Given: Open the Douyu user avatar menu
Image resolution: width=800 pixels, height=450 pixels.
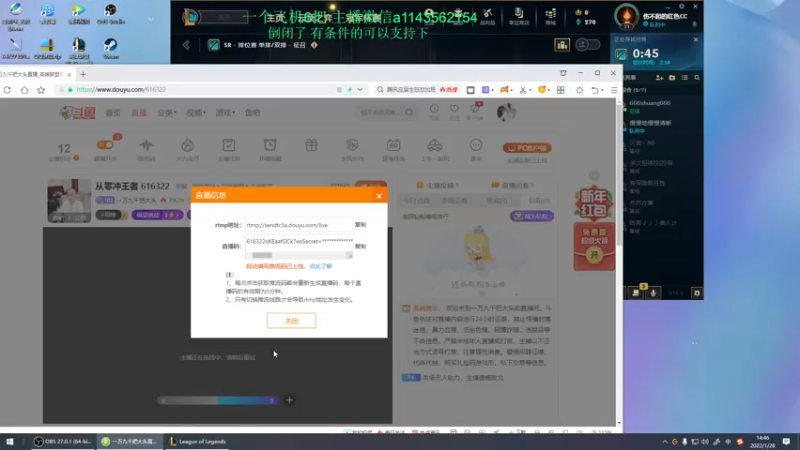Looking at the screenshot, I should pyautogui.click(x=506, y=112).
